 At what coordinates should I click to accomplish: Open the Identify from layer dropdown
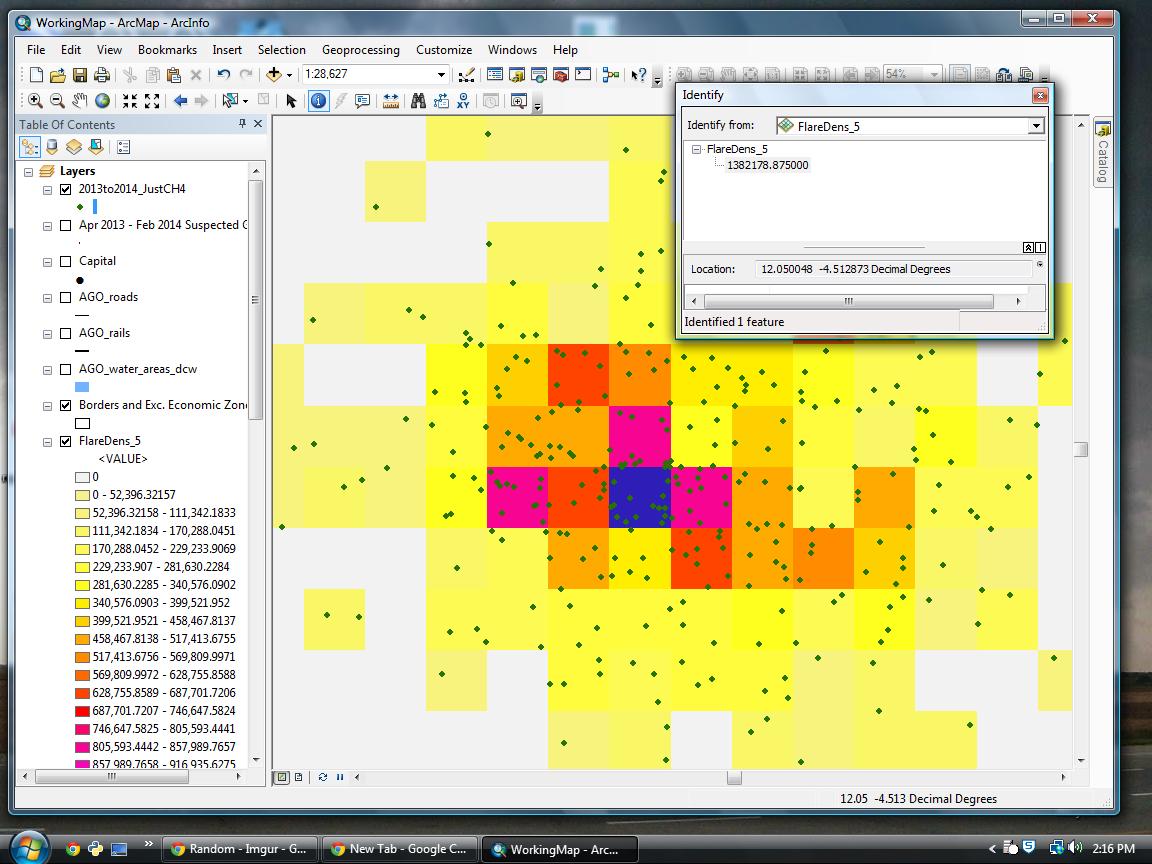click(1036, 126)
